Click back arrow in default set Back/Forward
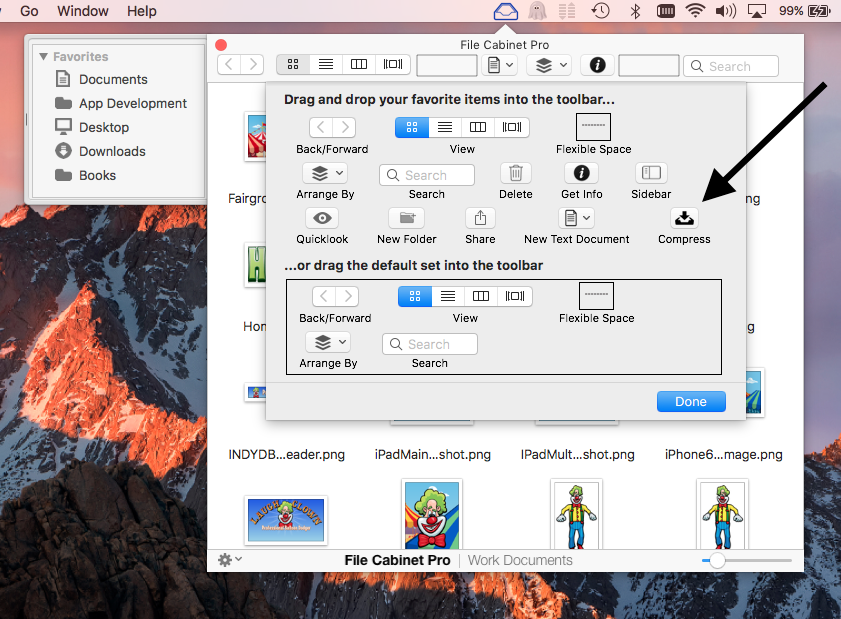841x619 pixels. [x=324, y=296]
